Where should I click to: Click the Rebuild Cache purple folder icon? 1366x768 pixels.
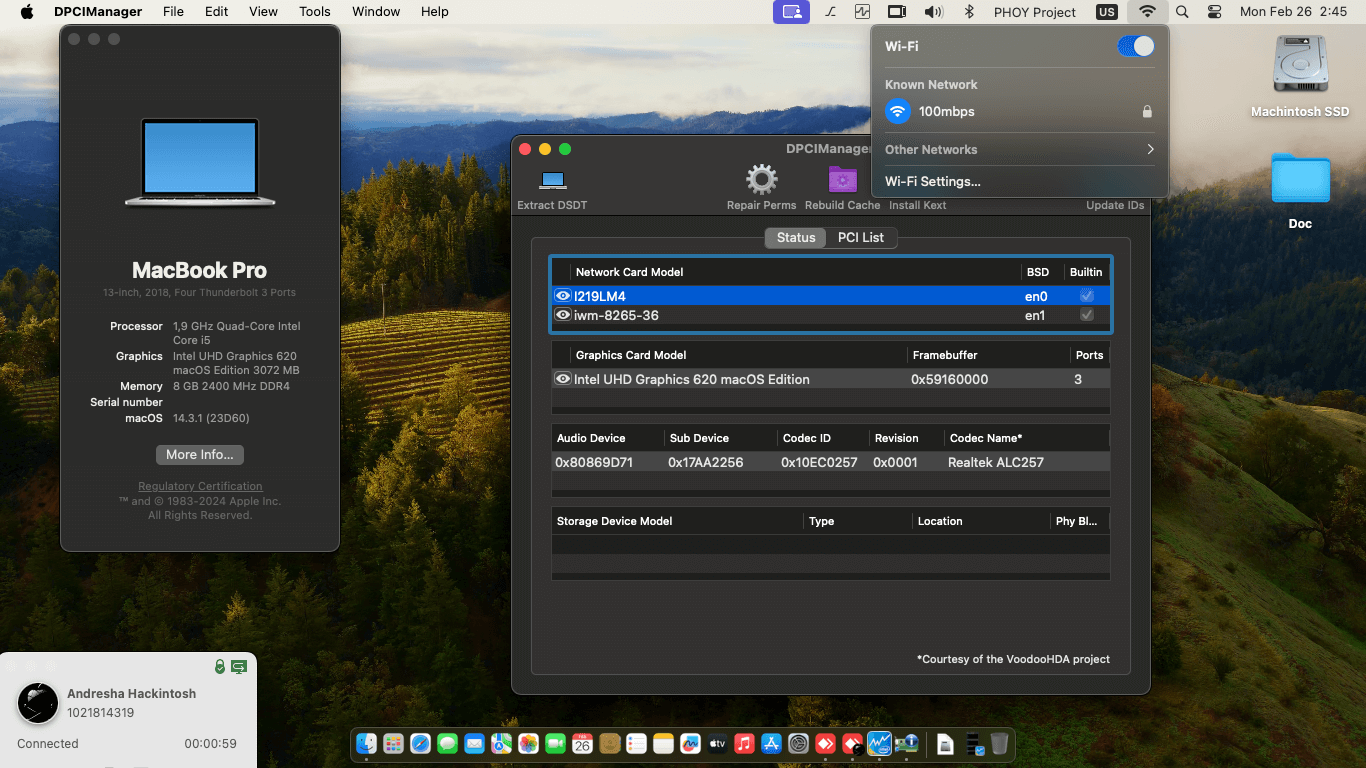tap(841, 178)
